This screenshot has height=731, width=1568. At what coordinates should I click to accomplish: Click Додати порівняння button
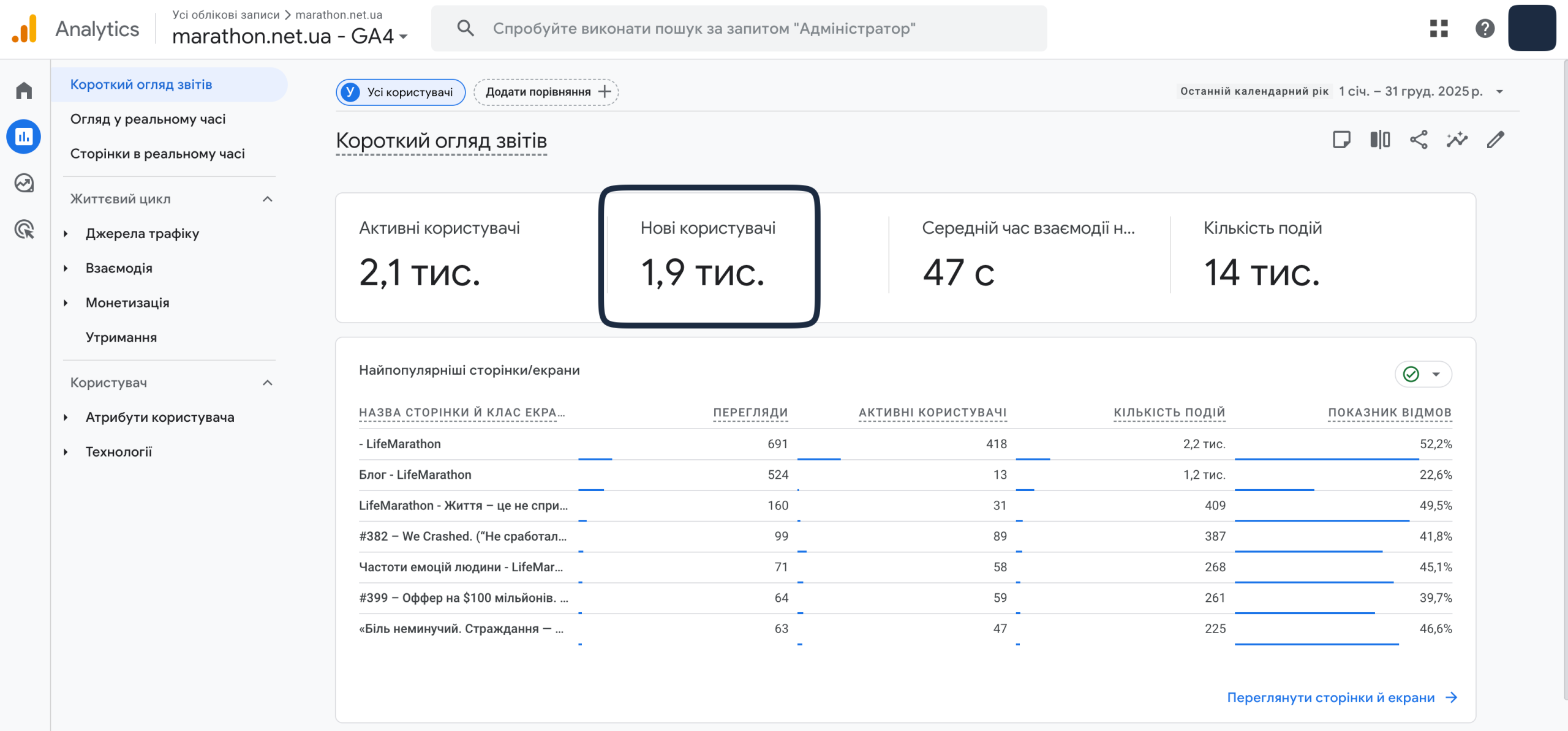tap(546, 92)
